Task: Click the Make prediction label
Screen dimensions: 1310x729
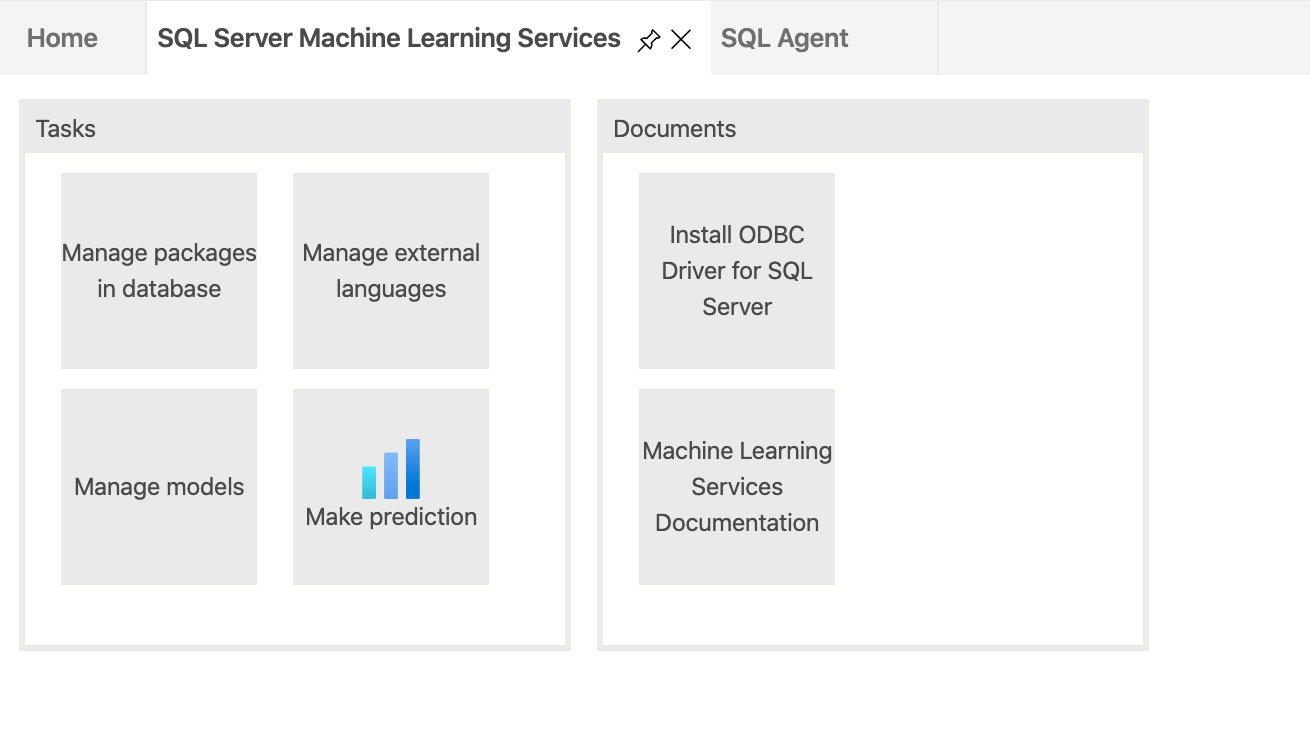Action: click(x=391, y=517)
